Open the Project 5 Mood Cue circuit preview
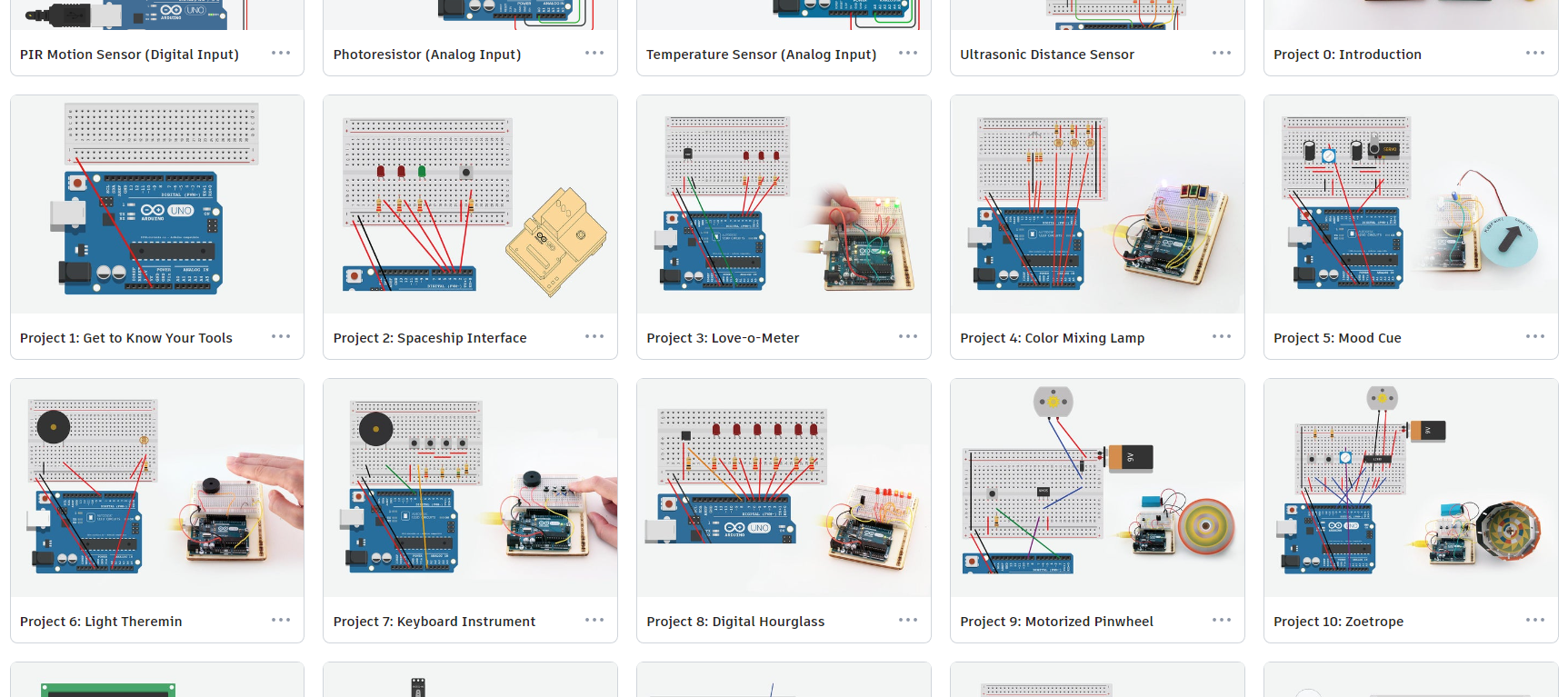 (x=1411, y=204)
